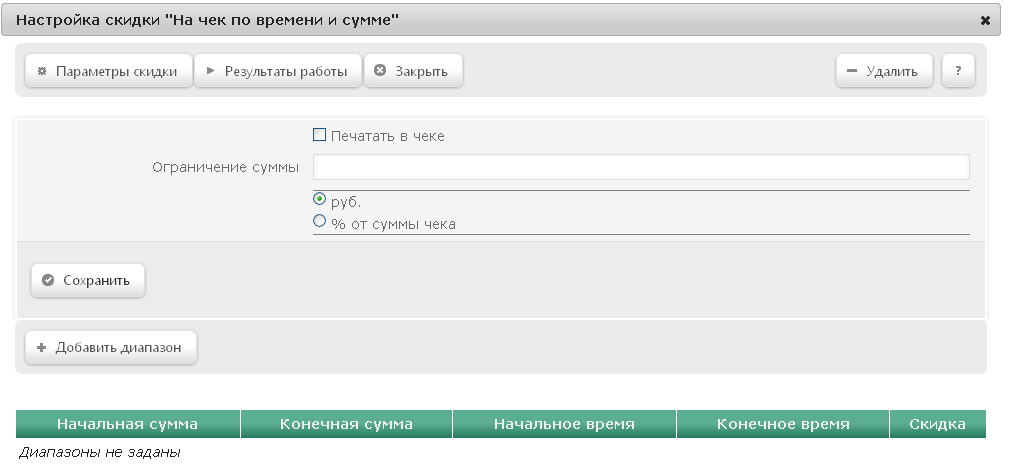Focus the Ограничение суммы input field

tap(641, 167)
